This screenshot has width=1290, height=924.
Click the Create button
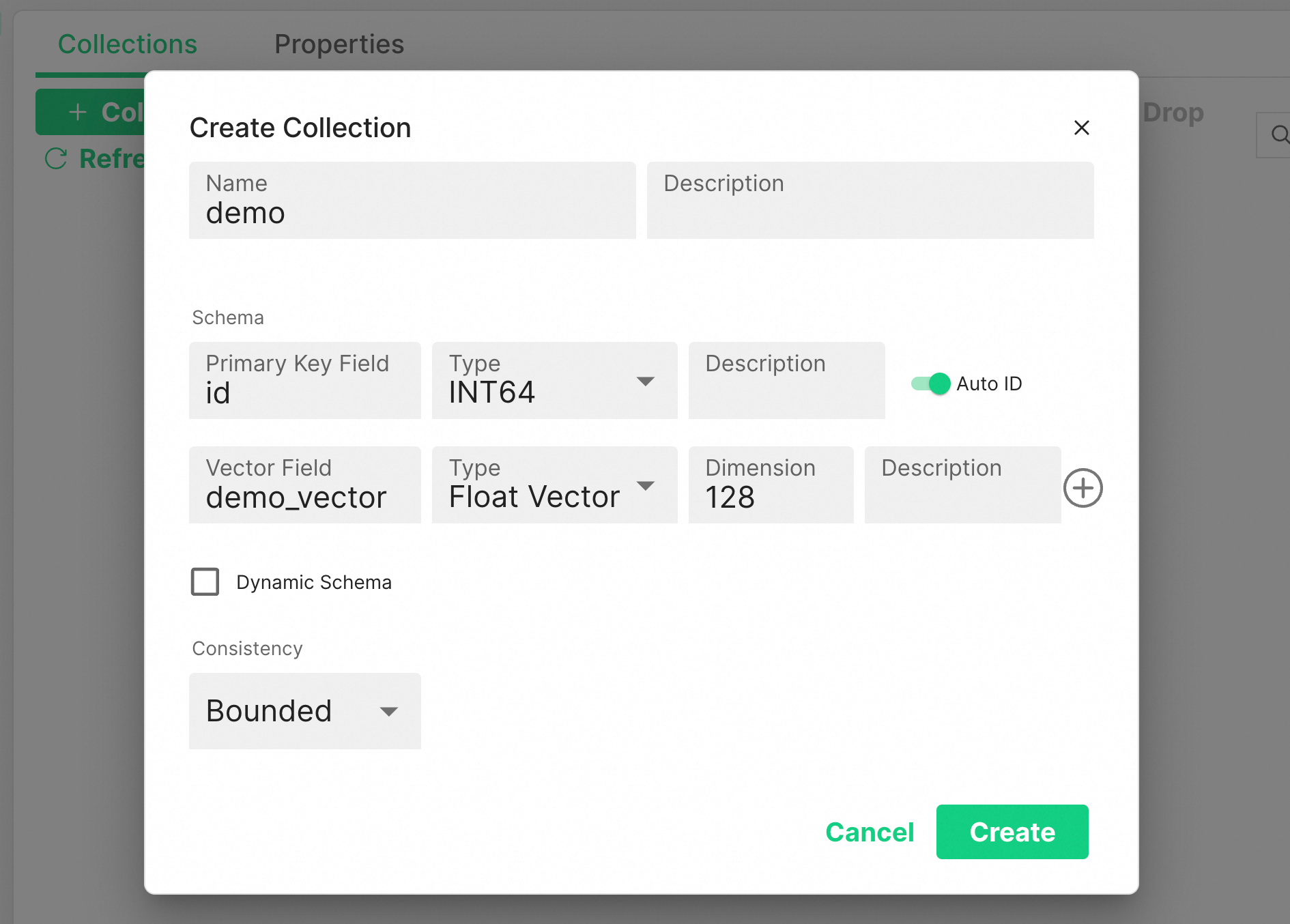(1012, 832)
